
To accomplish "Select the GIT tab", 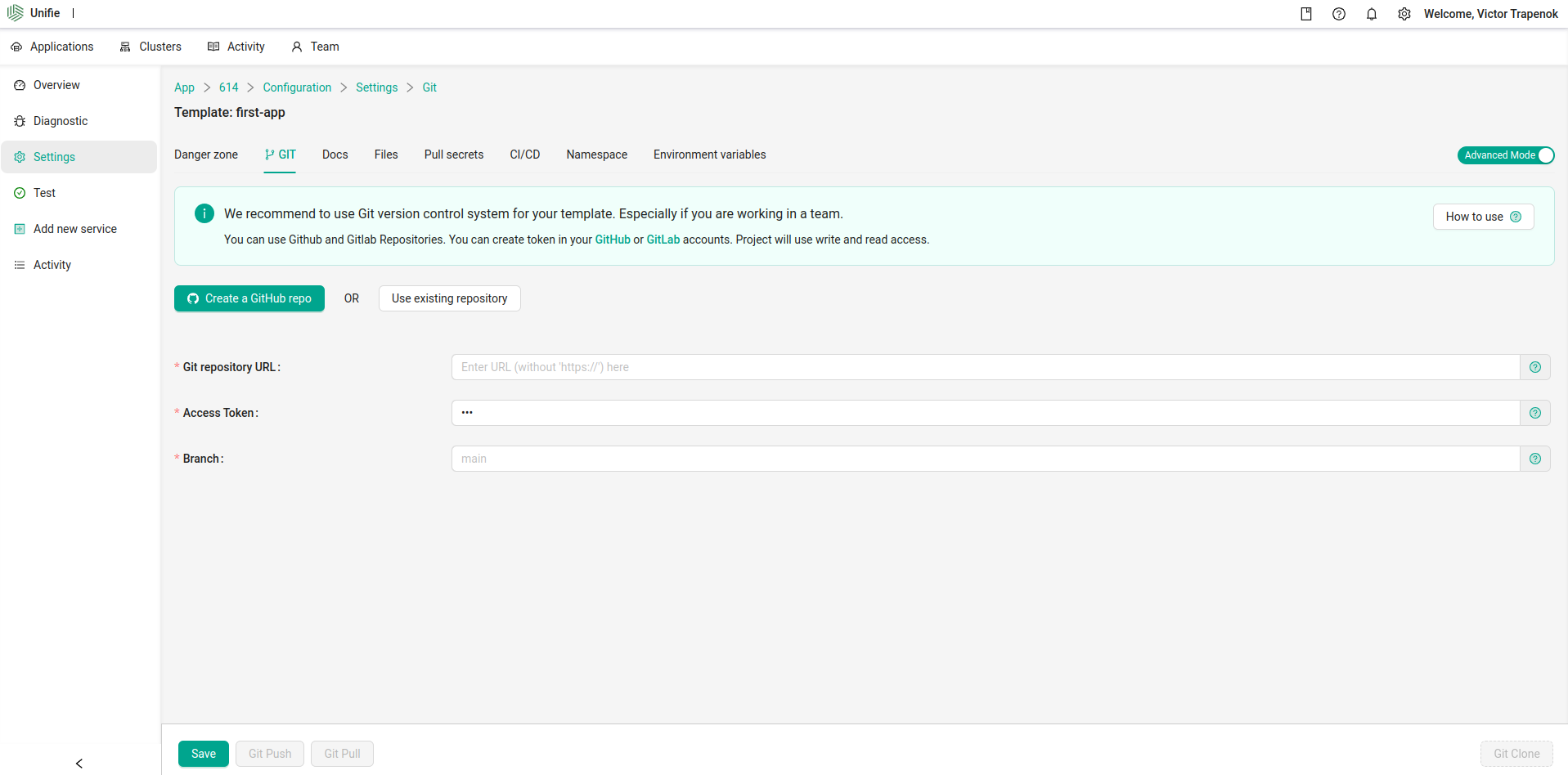I will [280, 155].
